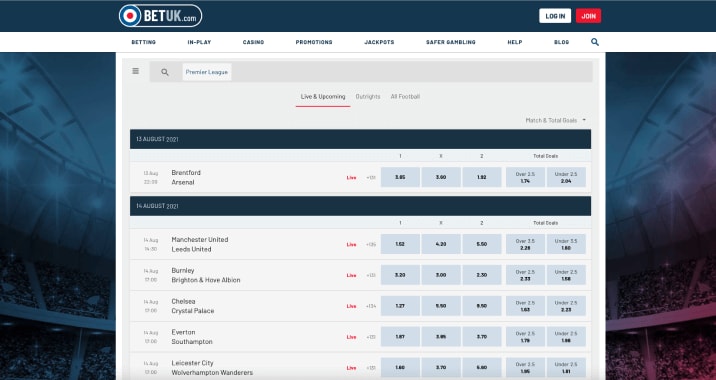The width and height of the screenshot is (716, 380).
Task: Bet on Brentford home win odds
Action: (x=400, y=177)
